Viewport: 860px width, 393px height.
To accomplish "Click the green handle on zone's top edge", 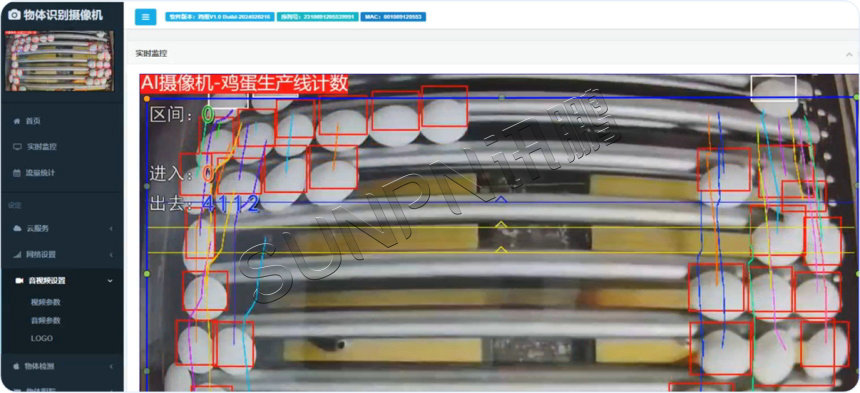I will tap(501, 98).
